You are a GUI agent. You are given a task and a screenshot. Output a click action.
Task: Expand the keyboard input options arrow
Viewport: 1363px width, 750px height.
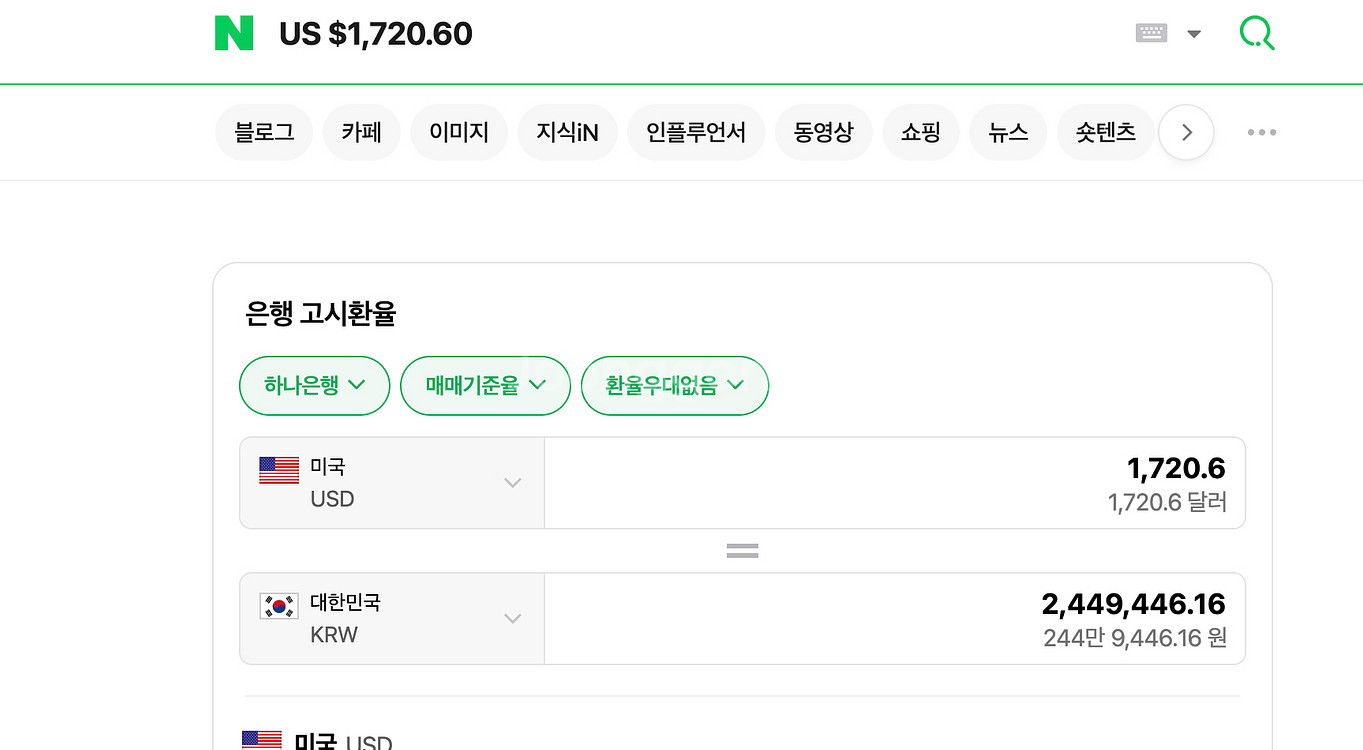coord(1193,34)
